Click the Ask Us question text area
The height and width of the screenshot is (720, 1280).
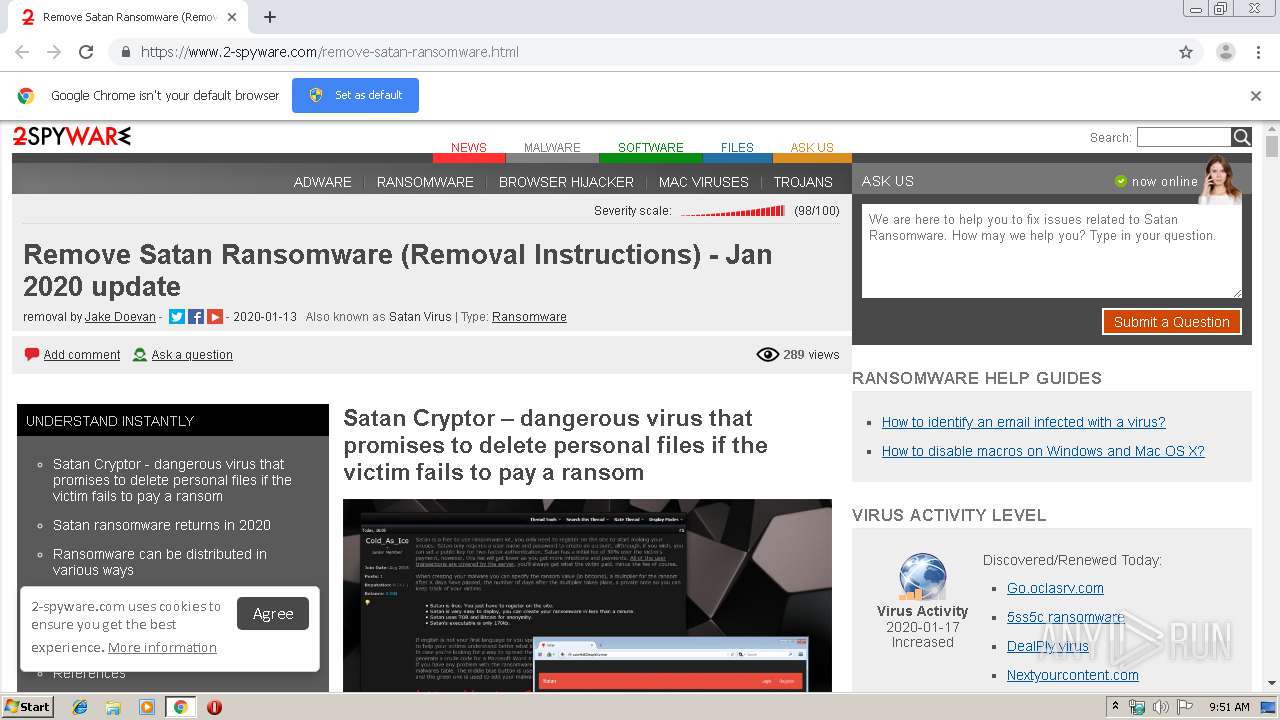1052,251
